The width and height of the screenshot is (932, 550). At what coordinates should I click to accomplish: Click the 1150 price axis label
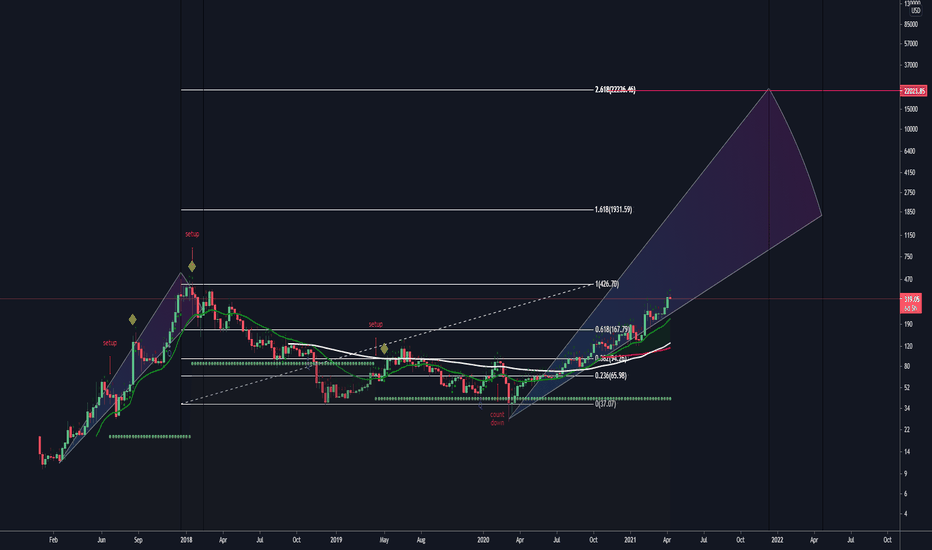[x=910, y=235]
